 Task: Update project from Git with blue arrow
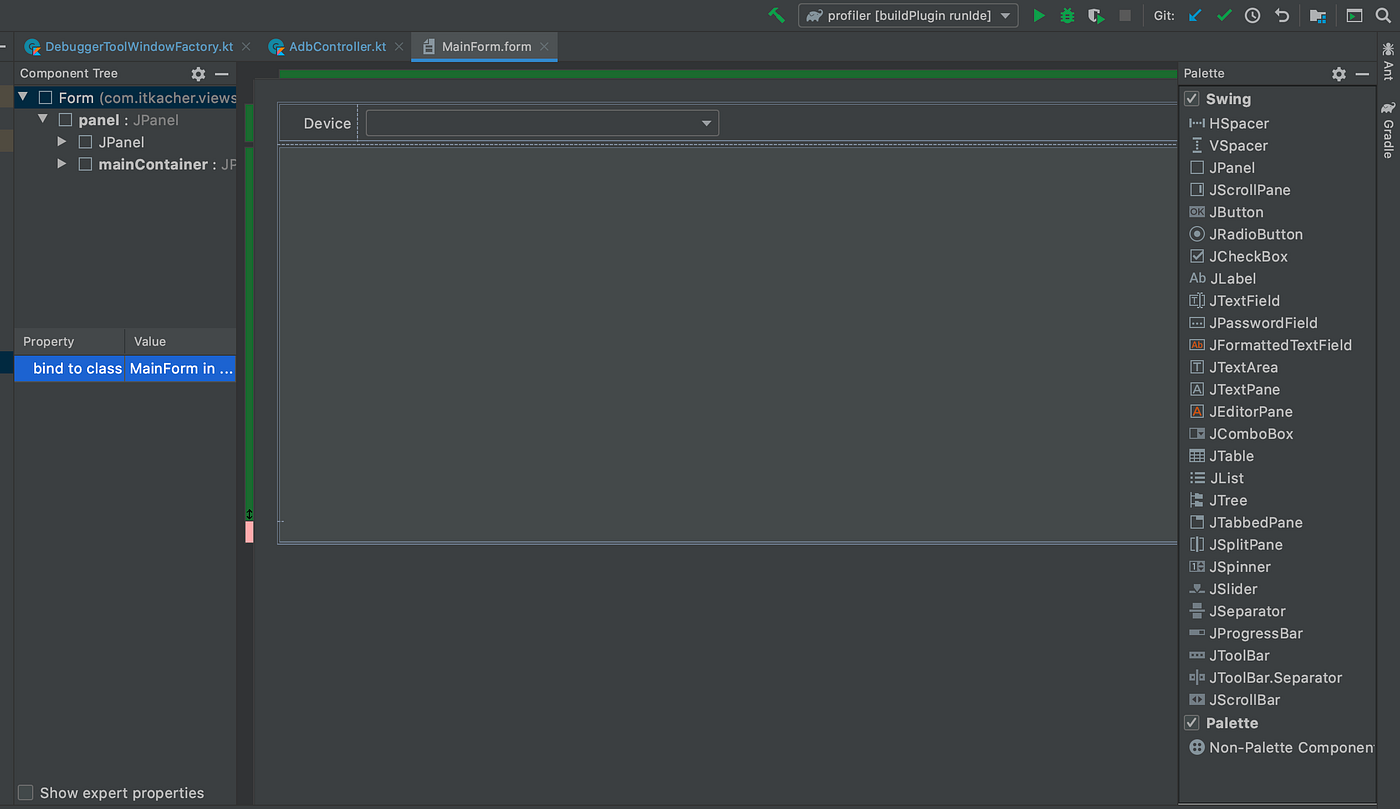coord(1194,15)
